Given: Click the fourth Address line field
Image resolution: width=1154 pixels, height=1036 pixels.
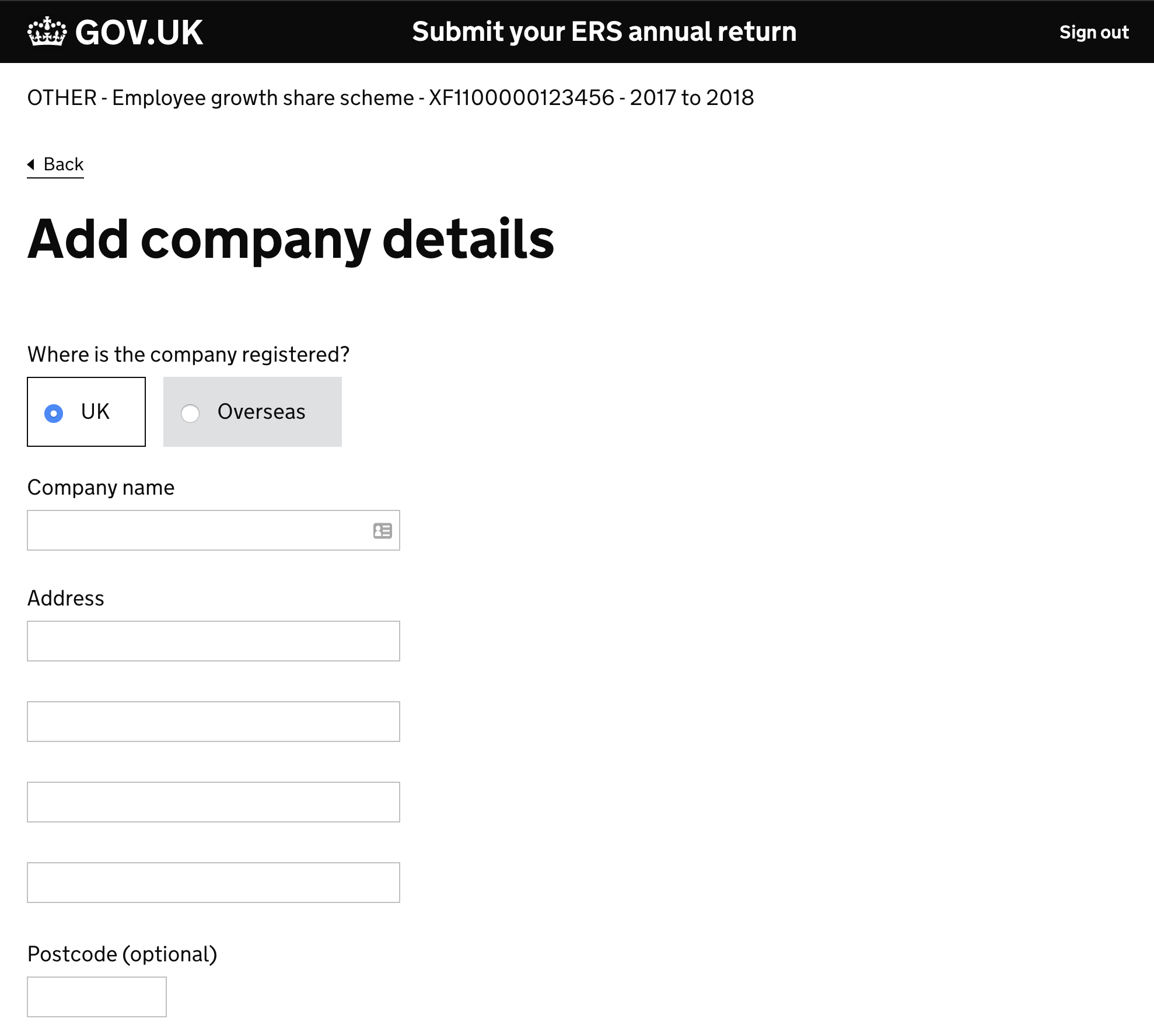Looking at the screenshot, I should tap(213, 883).
